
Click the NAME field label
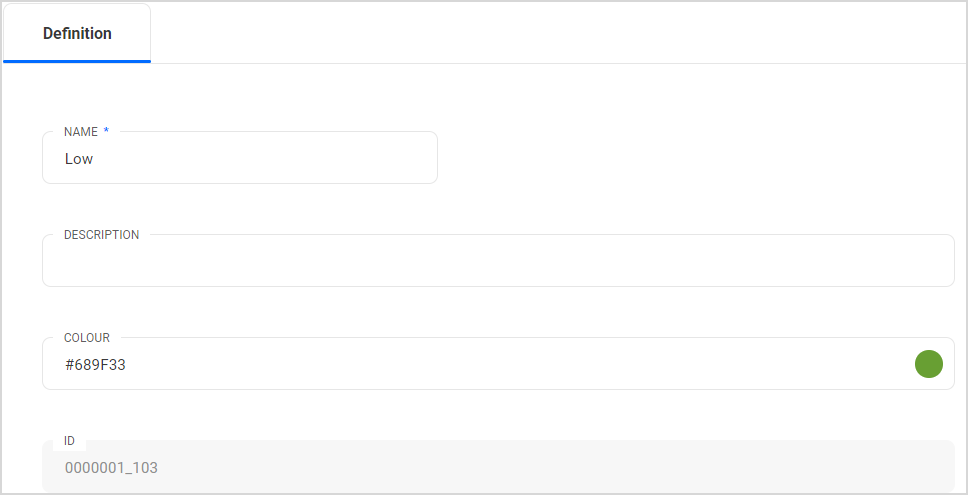point(81,132)
